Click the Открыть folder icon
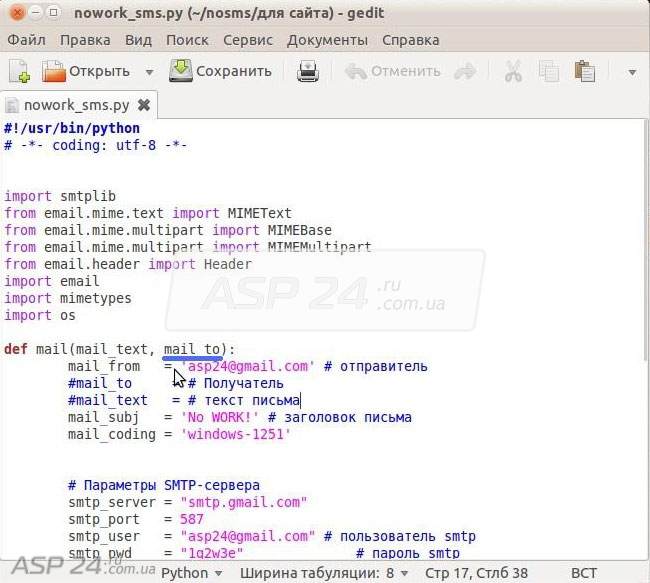This screenshot has width=650, height=583. [54, 71]
